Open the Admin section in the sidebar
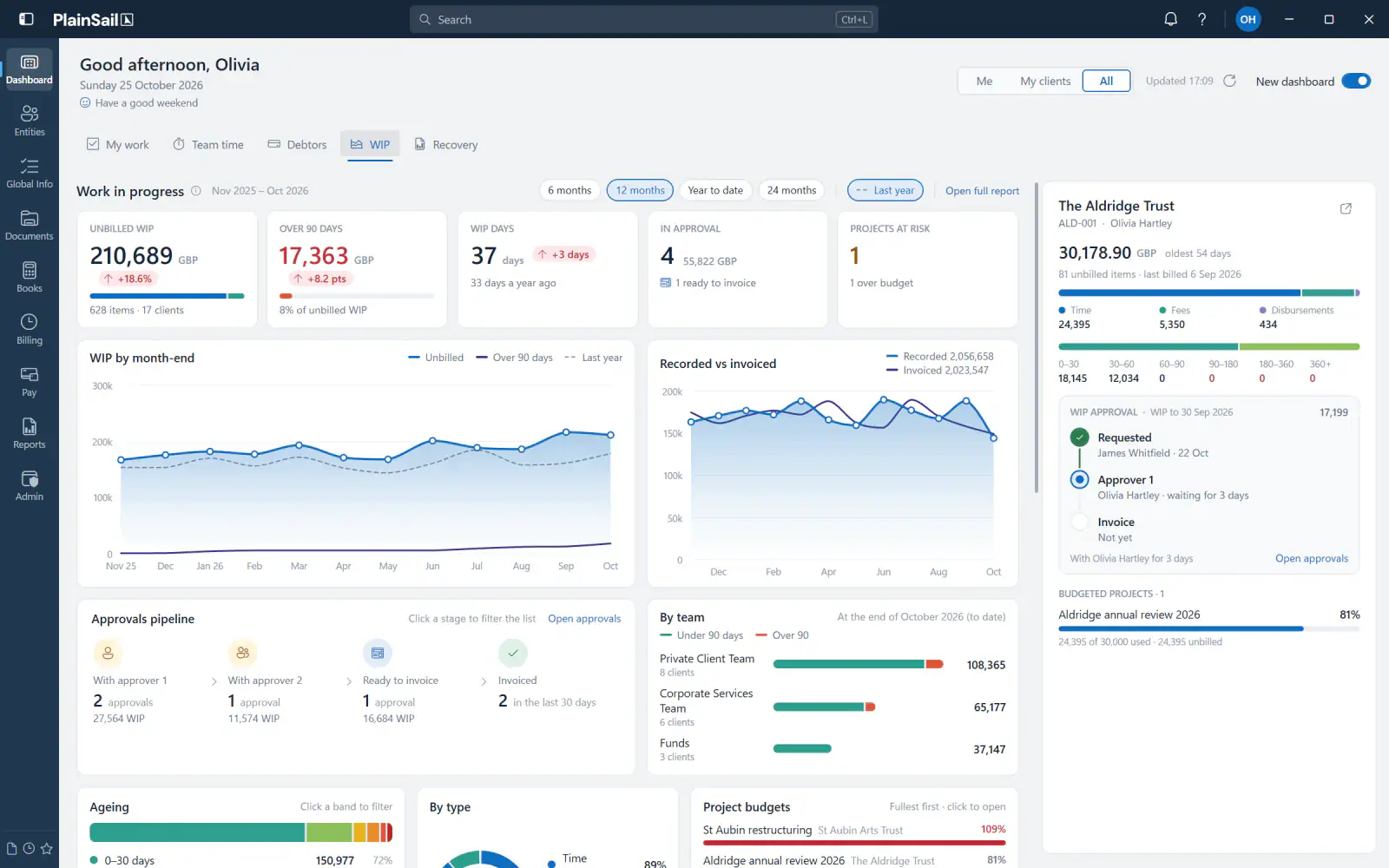Viewport: 1389px width, 868px height. tap(30, 486)
